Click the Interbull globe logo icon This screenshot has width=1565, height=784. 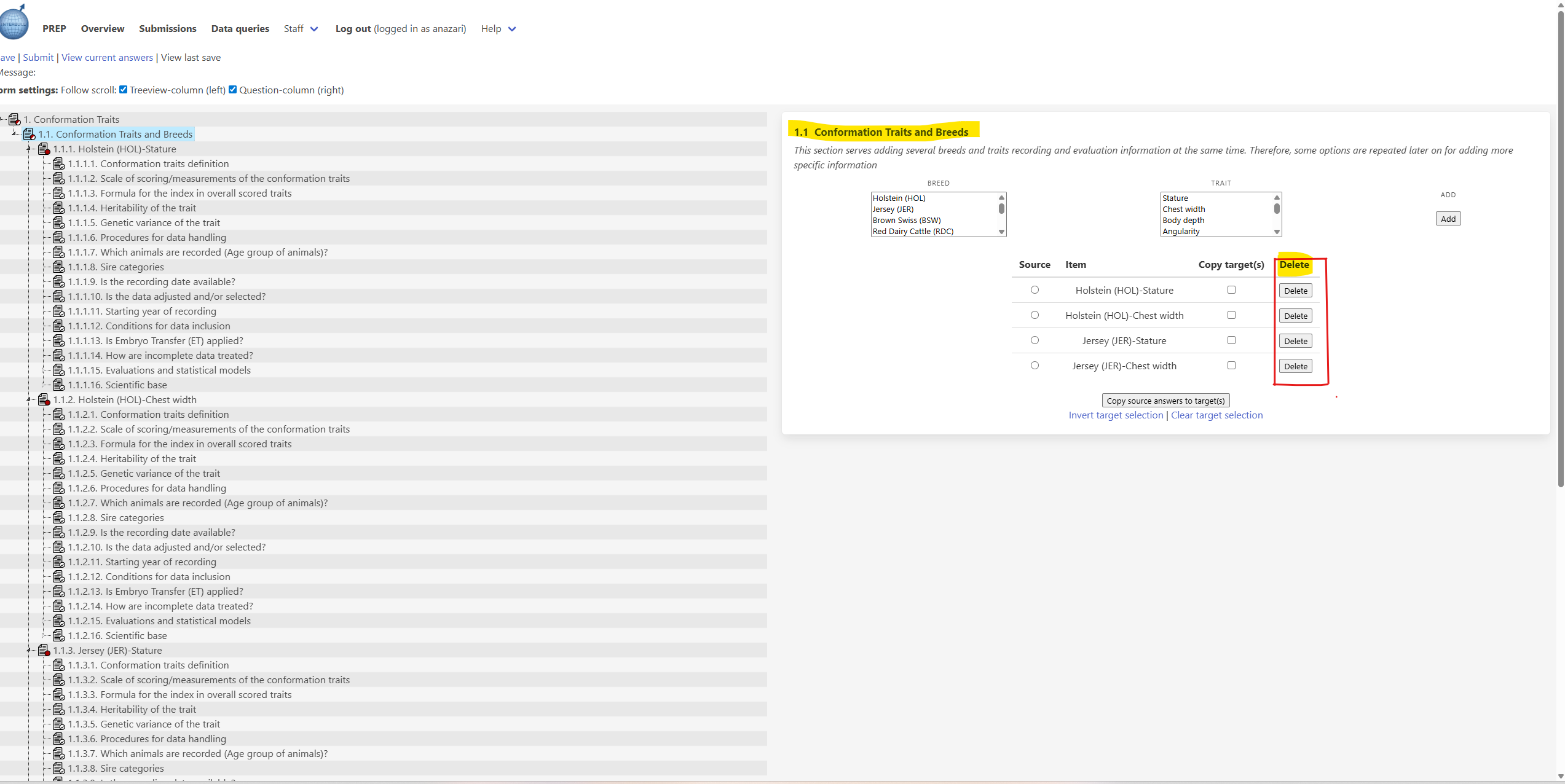pos(14,23)
